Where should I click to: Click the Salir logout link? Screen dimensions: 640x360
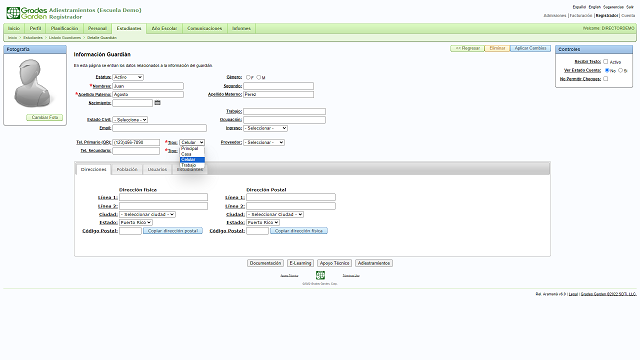click(630, 7)
